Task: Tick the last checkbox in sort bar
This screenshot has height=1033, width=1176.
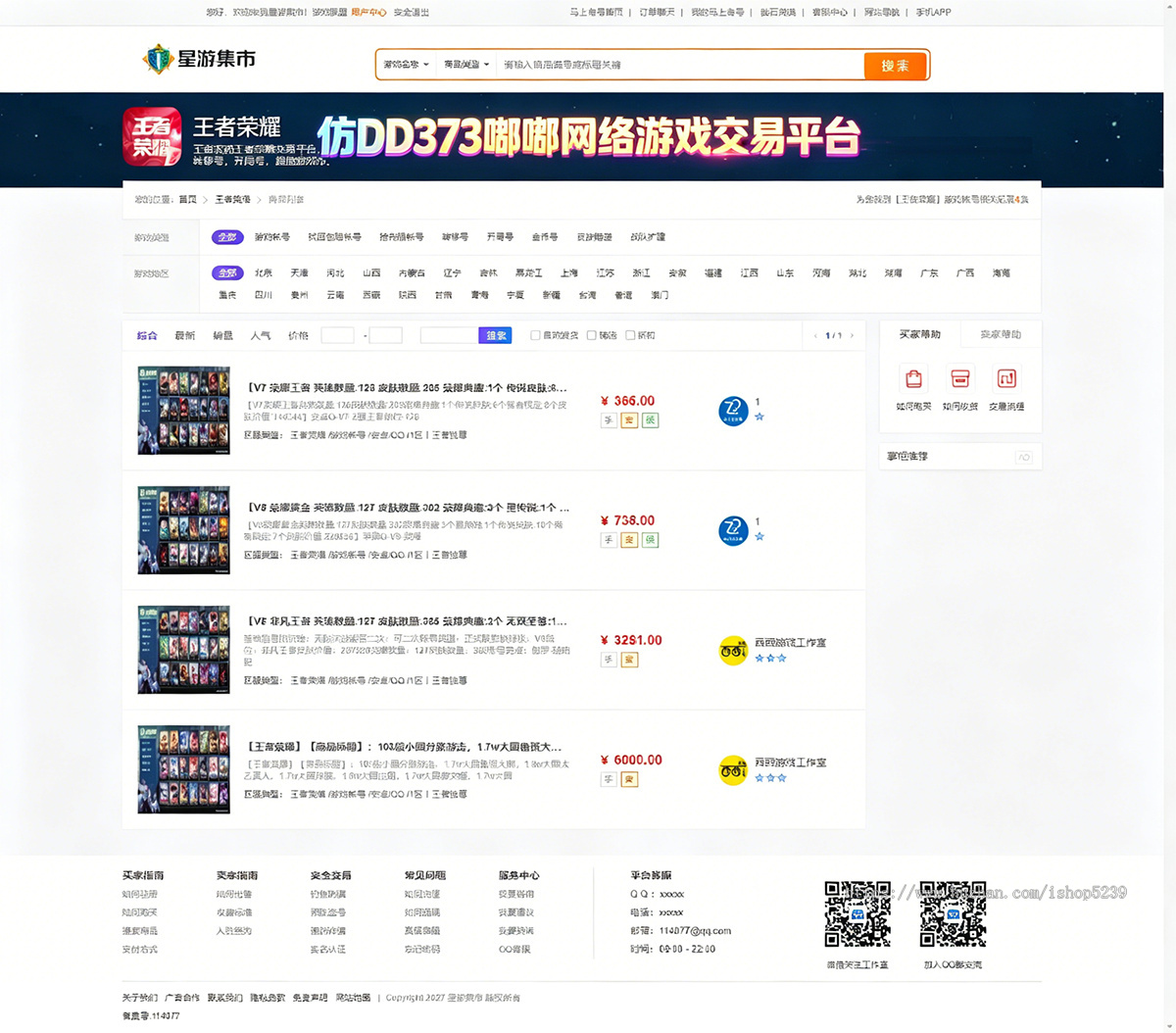Action: (x=630, y=335)
